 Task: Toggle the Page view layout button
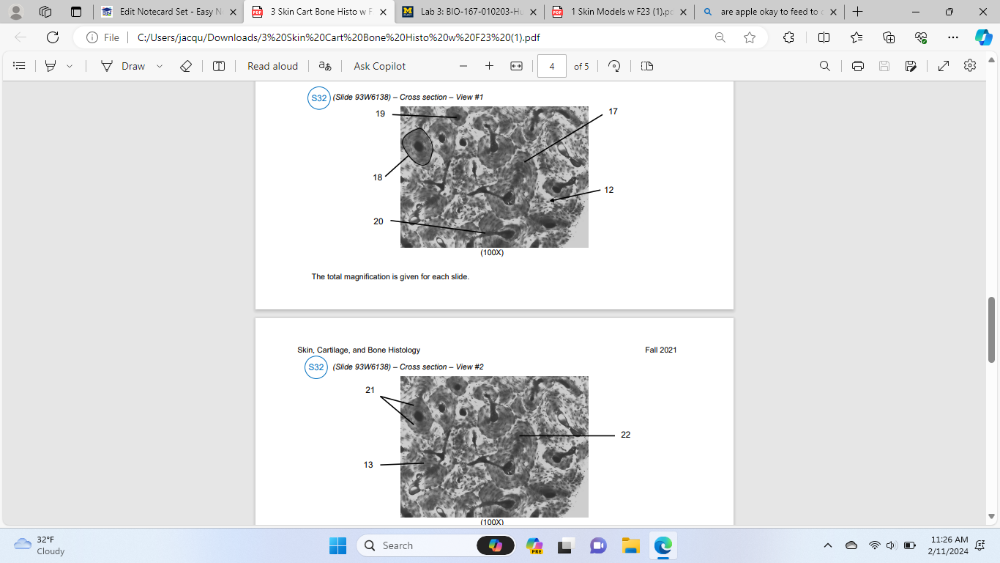pyautogui.click(x=646, y=66)
